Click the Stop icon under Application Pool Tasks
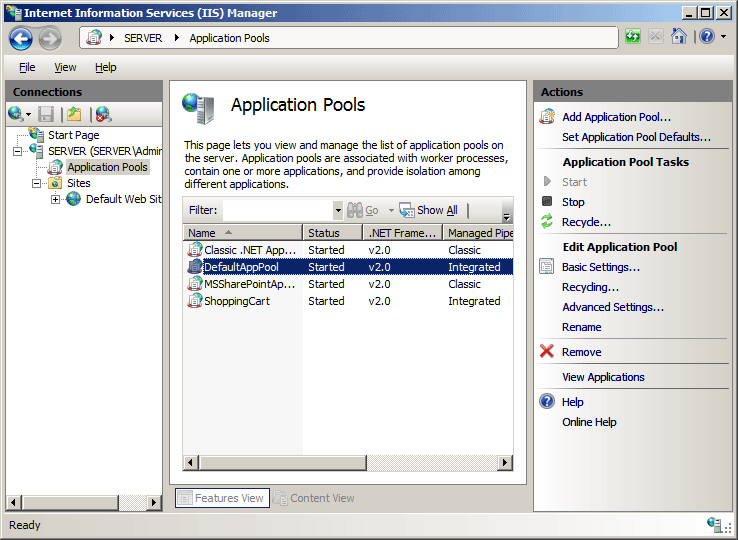This screenshot has height=540, width=738. [x=547, y=202]
